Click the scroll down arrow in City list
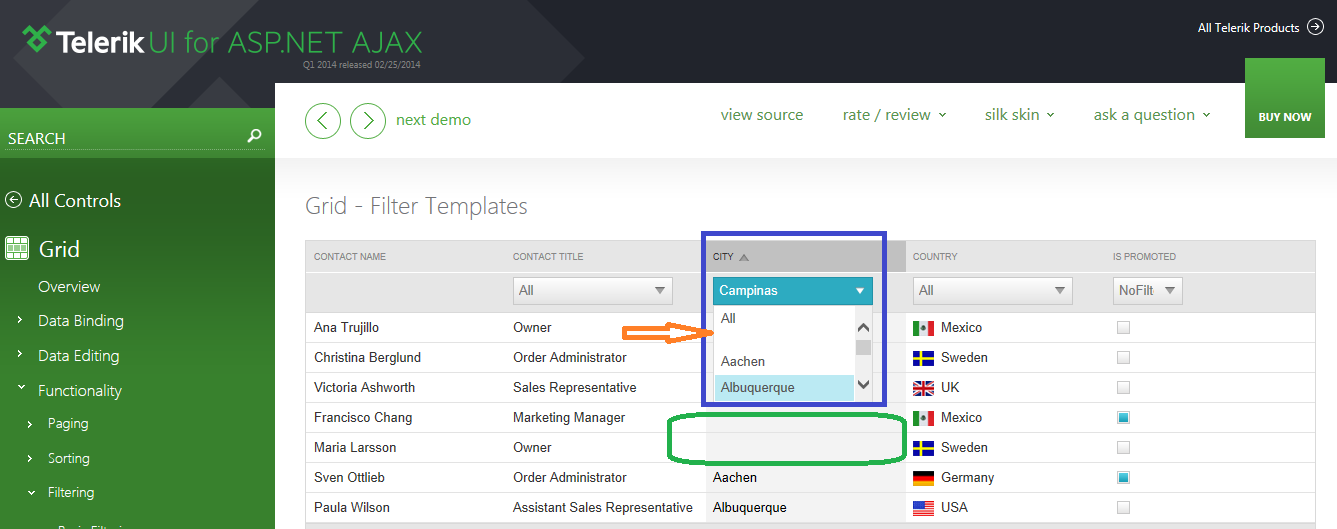Viewport: 1337px width, 529px height. pyautogui.click(x=864, y=384)
